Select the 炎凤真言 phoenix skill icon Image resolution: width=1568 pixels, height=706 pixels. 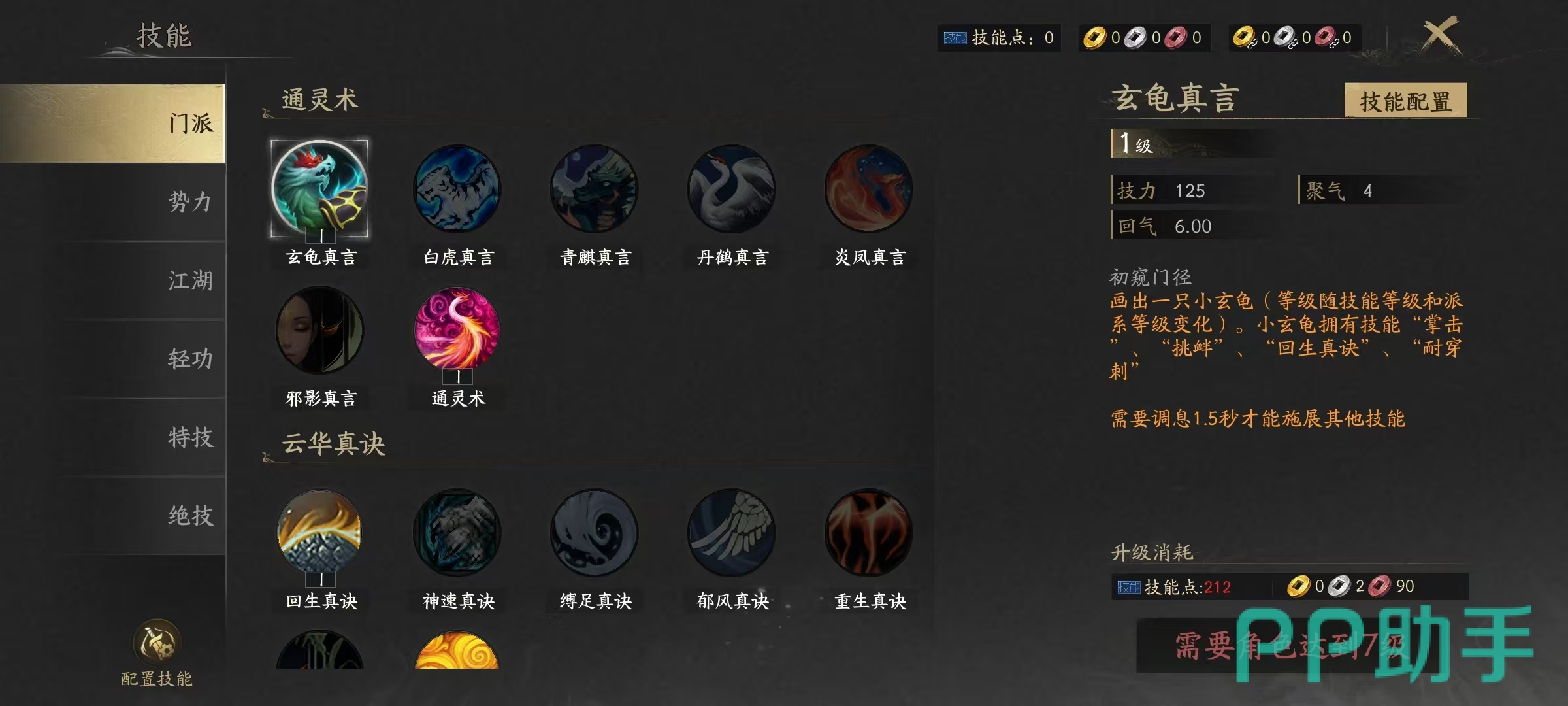coord(869,188)
